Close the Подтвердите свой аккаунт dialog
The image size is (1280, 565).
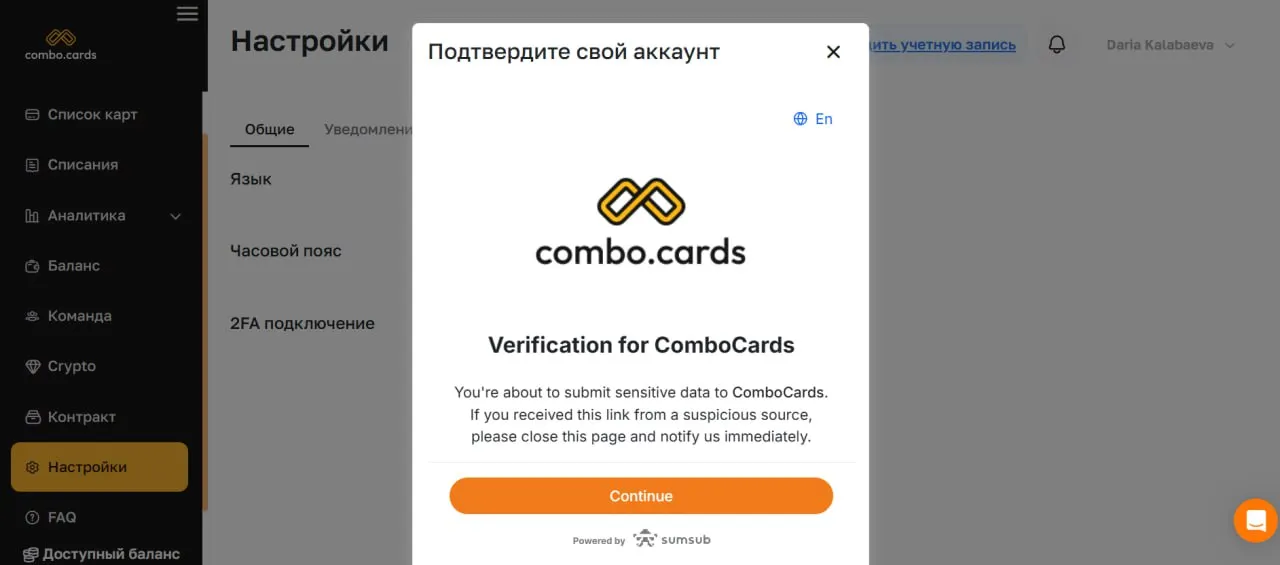(833, 52)
